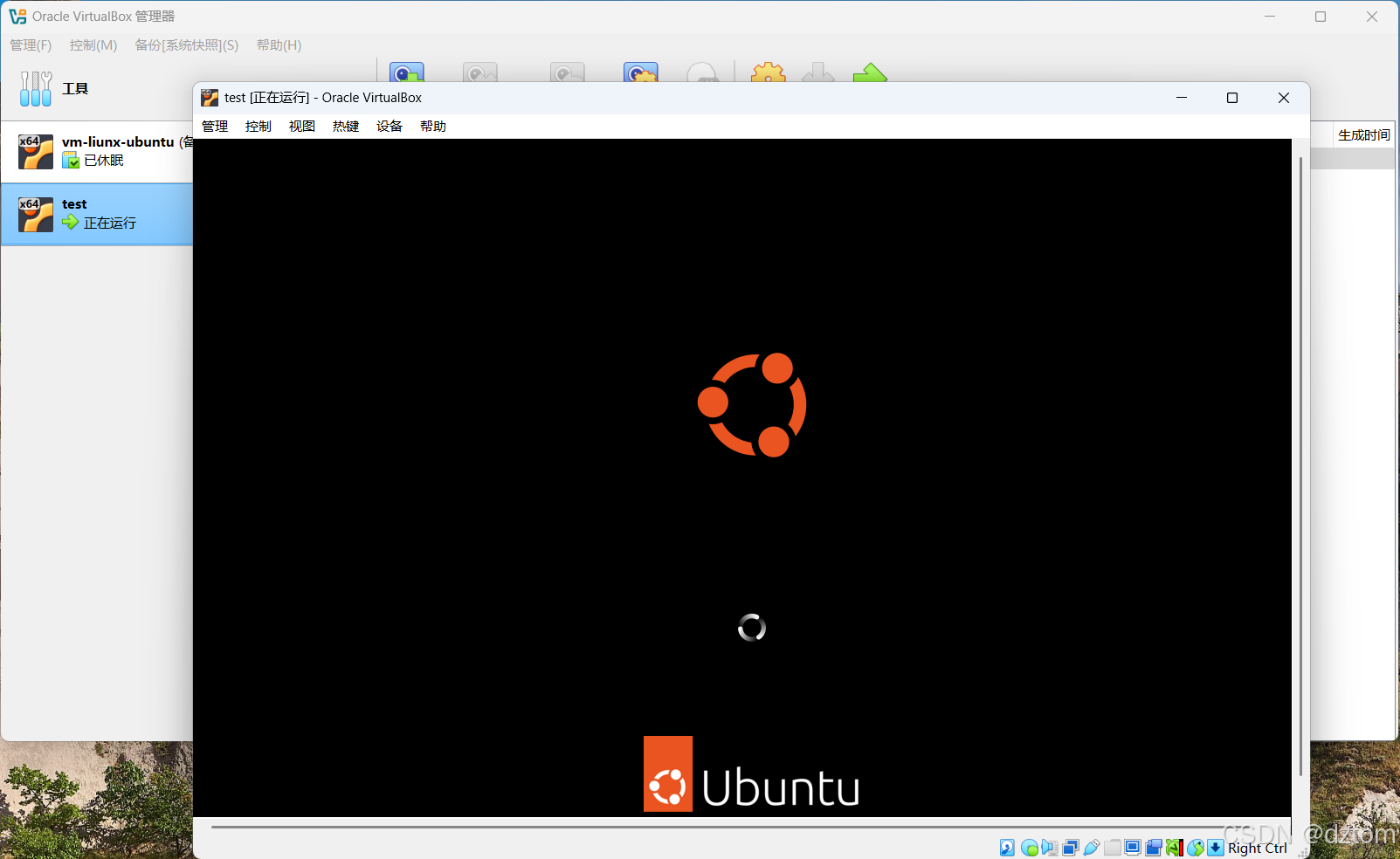Click the network adapter status icon
1400x859 pixels.
point(1070,848)
